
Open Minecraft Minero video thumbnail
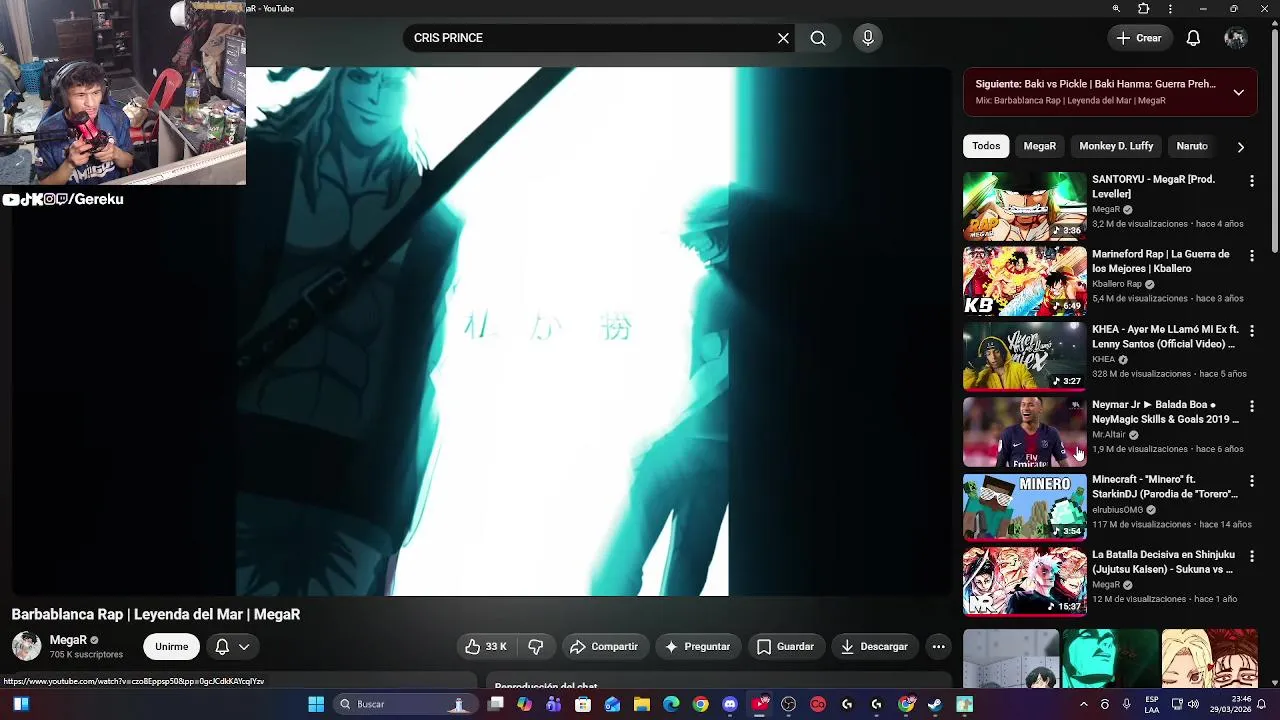[x=1024, y=506]
